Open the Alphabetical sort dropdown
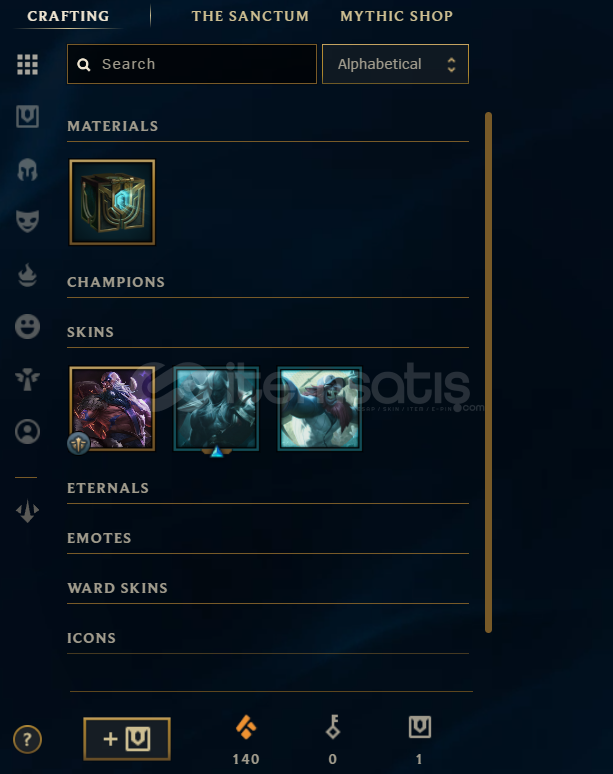 pyautogui.click(x=395, y=64)
